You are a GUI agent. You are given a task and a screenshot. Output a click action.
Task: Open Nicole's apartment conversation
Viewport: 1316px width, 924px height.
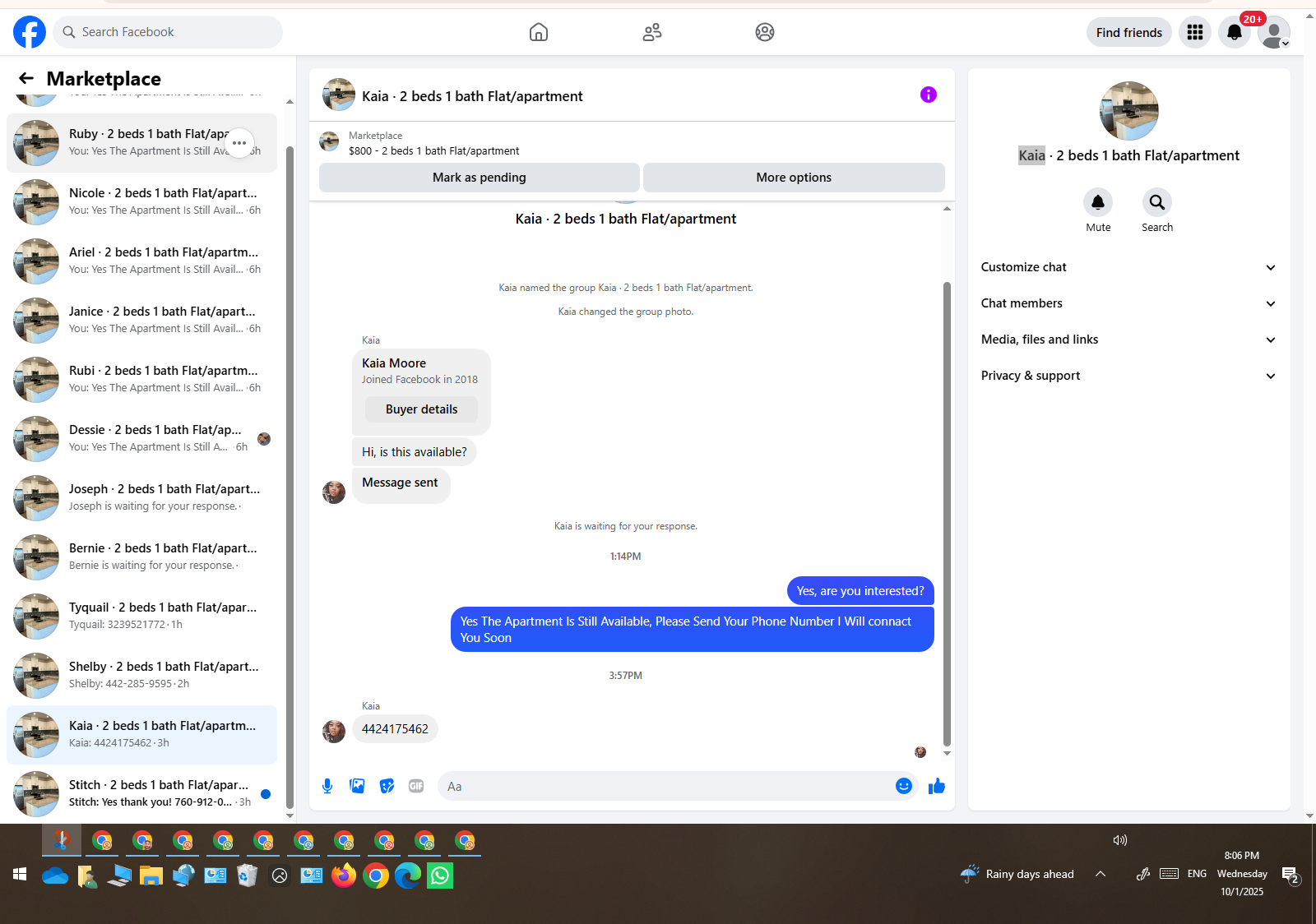(141, 202)
